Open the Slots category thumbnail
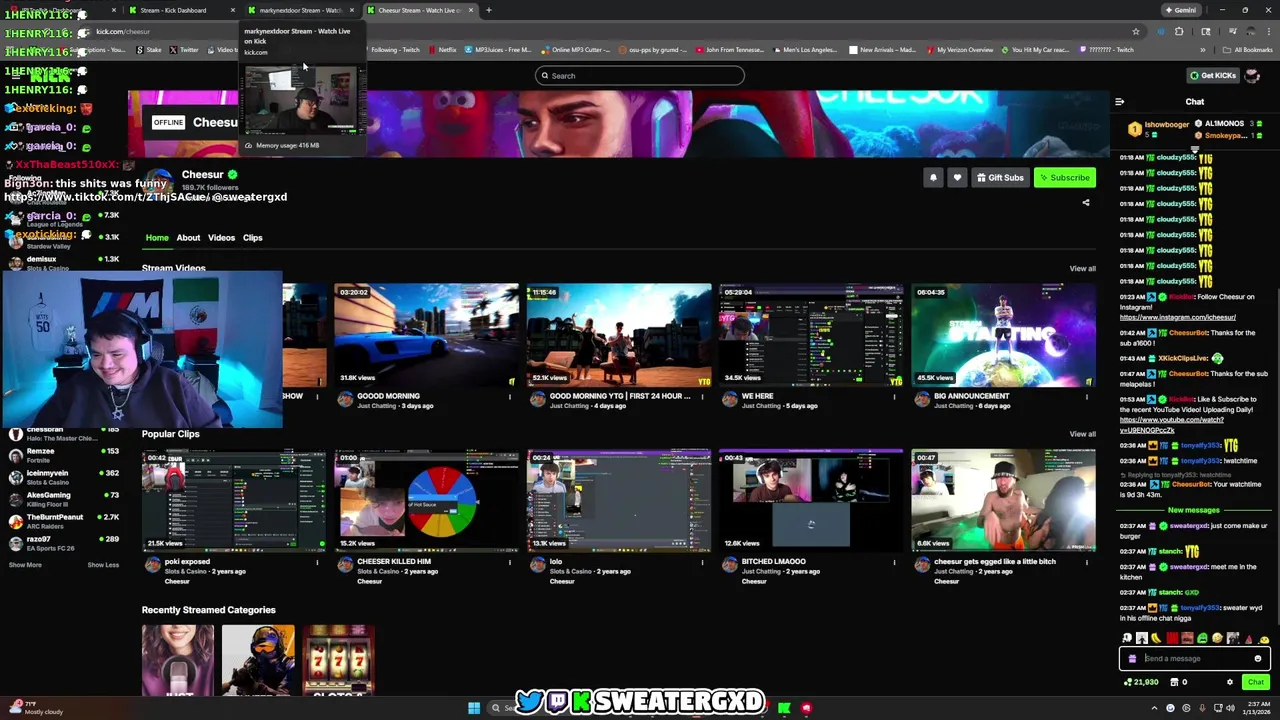The image size is (1280, 720). [338, 660]
